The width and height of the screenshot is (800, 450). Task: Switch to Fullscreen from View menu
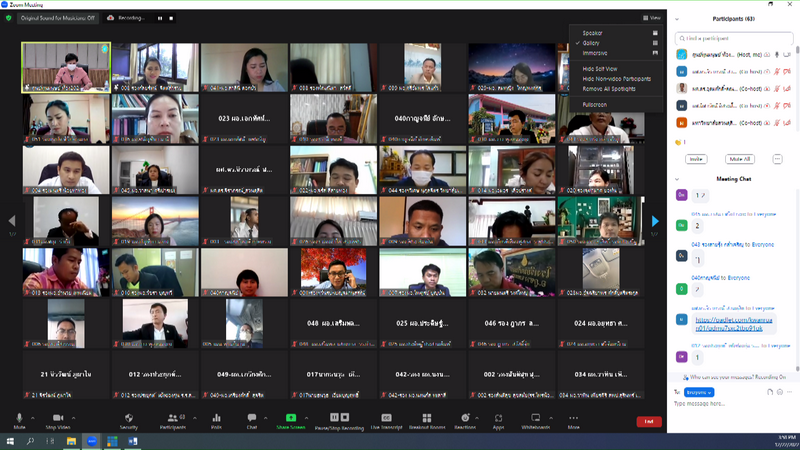click(x=594, y=105)
